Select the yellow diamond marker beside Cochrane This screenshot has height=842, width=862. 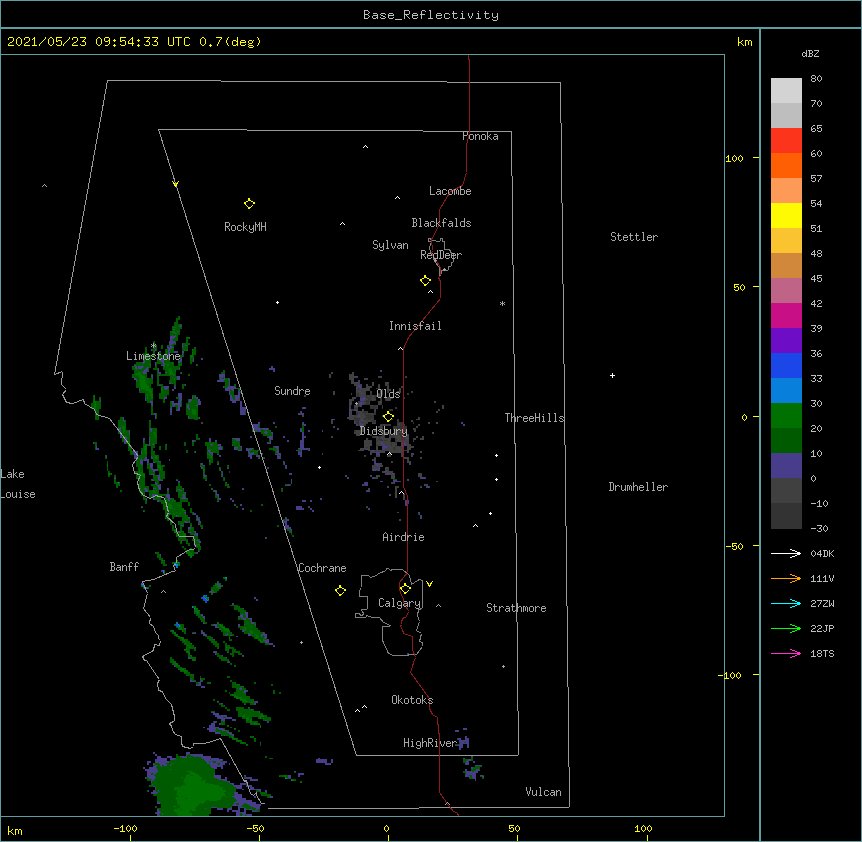click(340, 591)
